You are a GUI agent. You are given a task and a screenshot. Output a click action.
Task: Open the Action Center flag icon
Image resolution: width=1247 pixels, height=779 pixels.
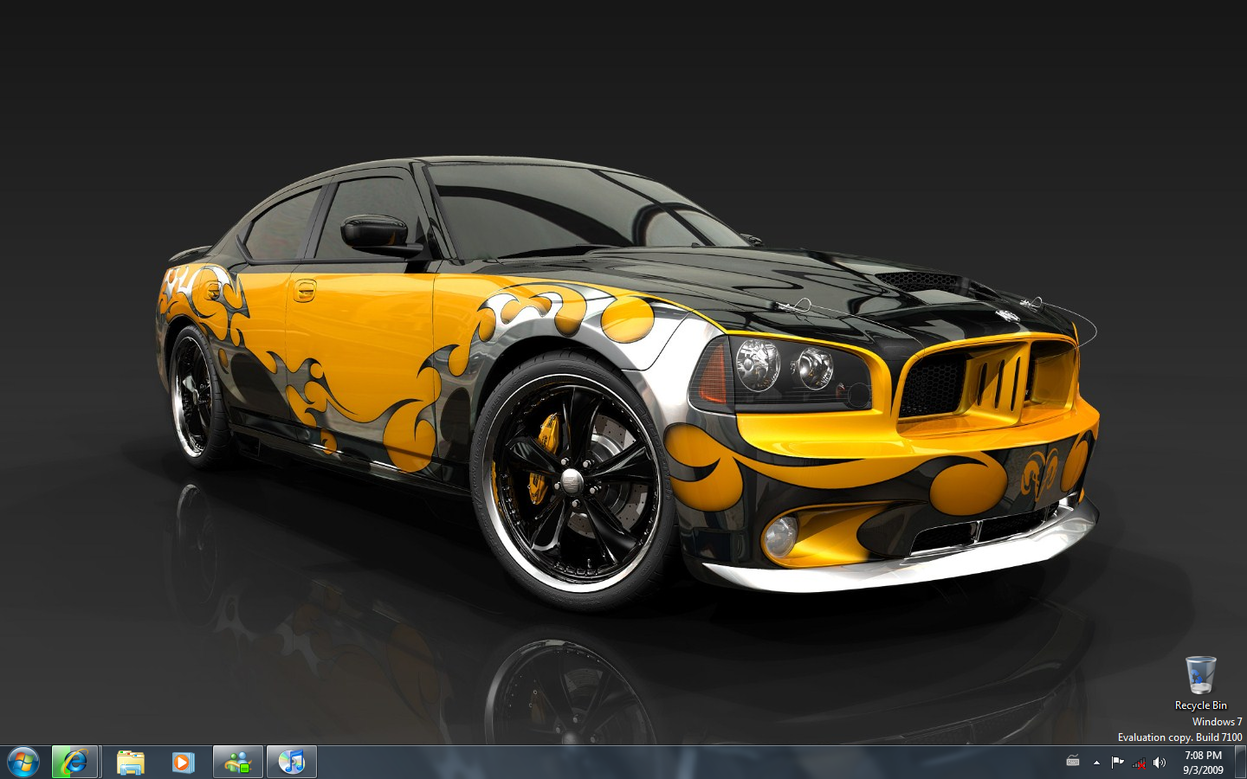coord(1117,762)
